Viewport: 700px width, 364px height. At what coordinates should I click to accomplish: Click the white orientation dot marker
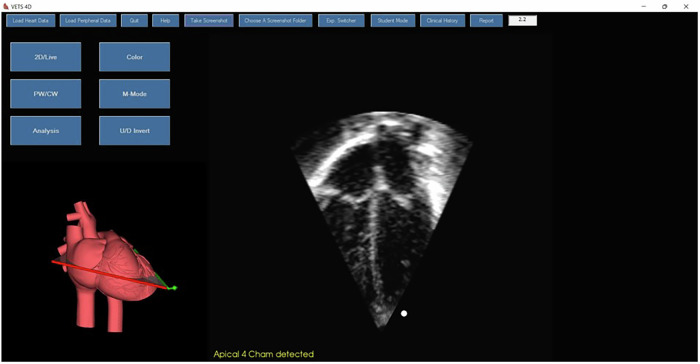(x=404, y=314)
